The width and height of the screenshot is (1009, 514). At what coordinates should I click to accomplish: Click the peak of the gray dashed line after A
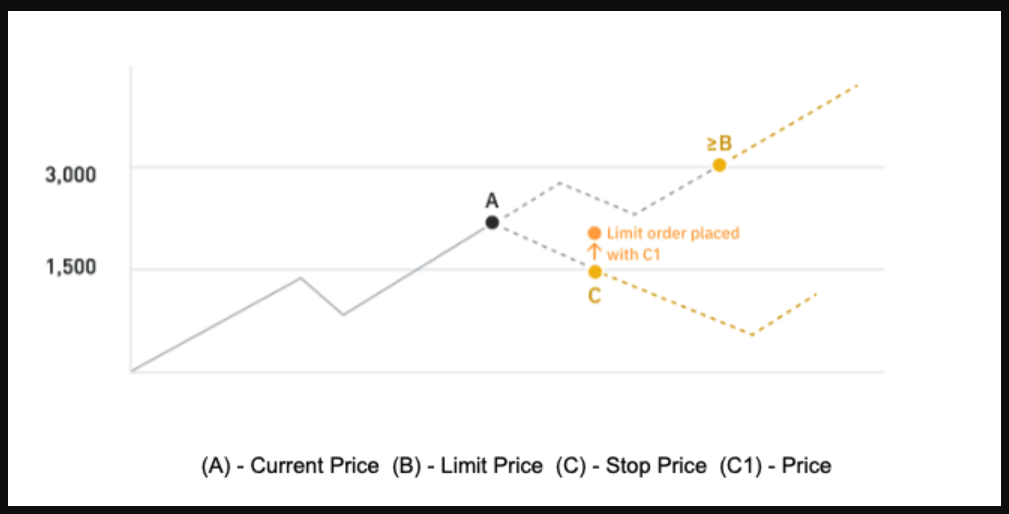coord(560,183)
